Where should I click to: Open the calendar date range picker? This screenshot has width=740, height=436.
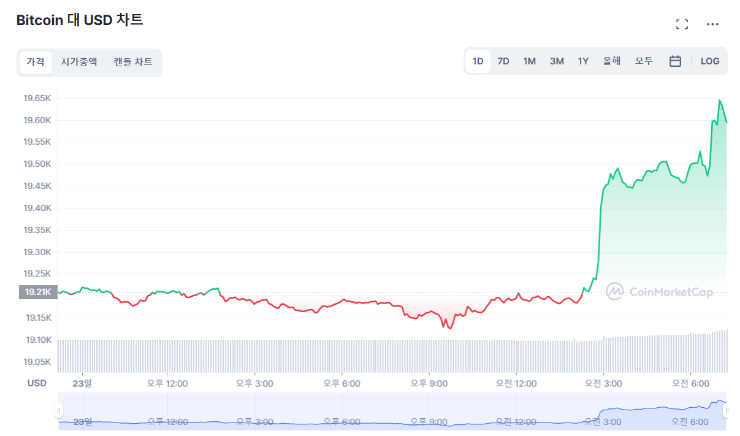click(675, 61)
